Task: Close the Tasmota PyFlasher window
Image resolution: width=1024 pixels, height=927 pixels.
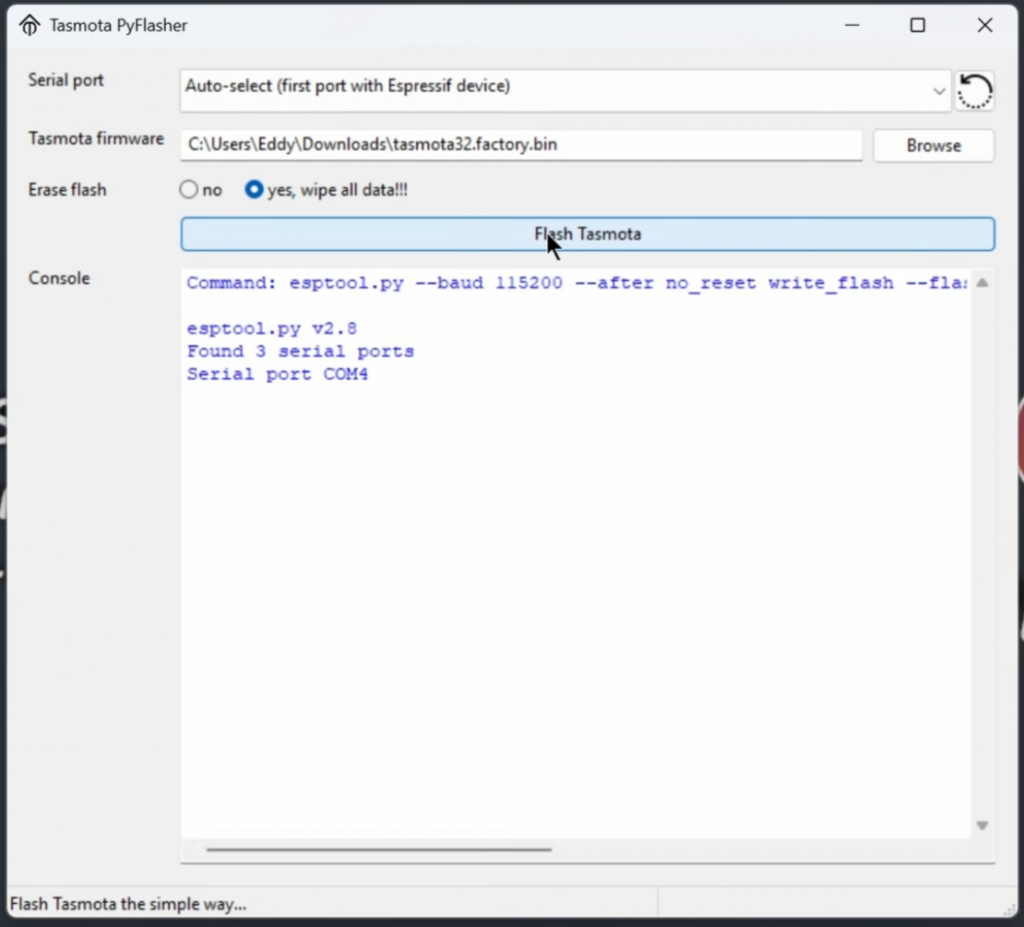Action: click(x=985, y=26)
